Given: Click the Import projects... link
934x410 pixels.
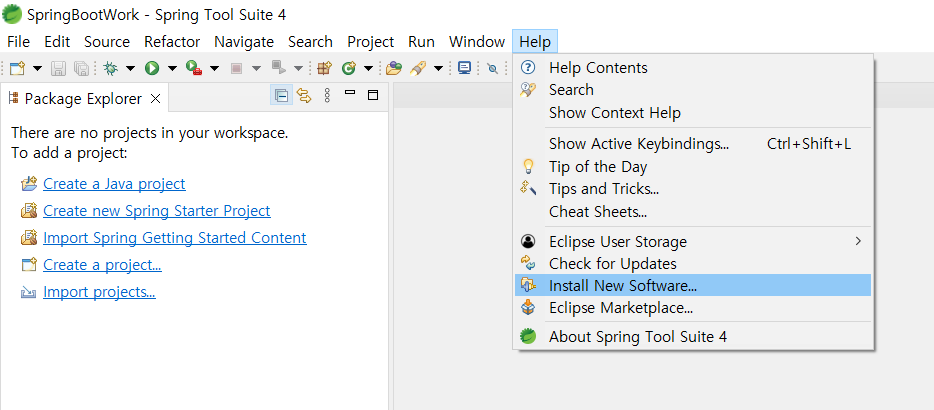Looking at the screenshot, I should [x=99, y=292].
